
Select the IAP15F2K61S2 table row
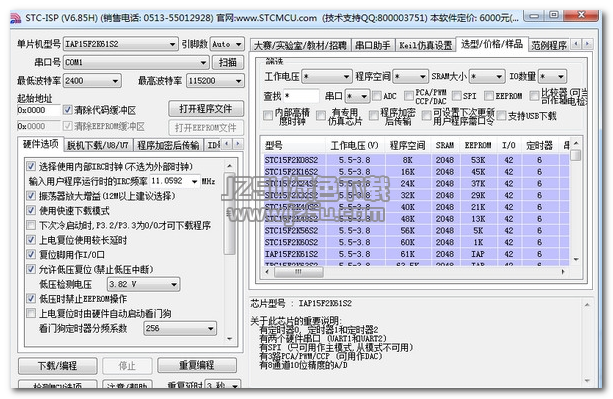click(x=416, y=254)
